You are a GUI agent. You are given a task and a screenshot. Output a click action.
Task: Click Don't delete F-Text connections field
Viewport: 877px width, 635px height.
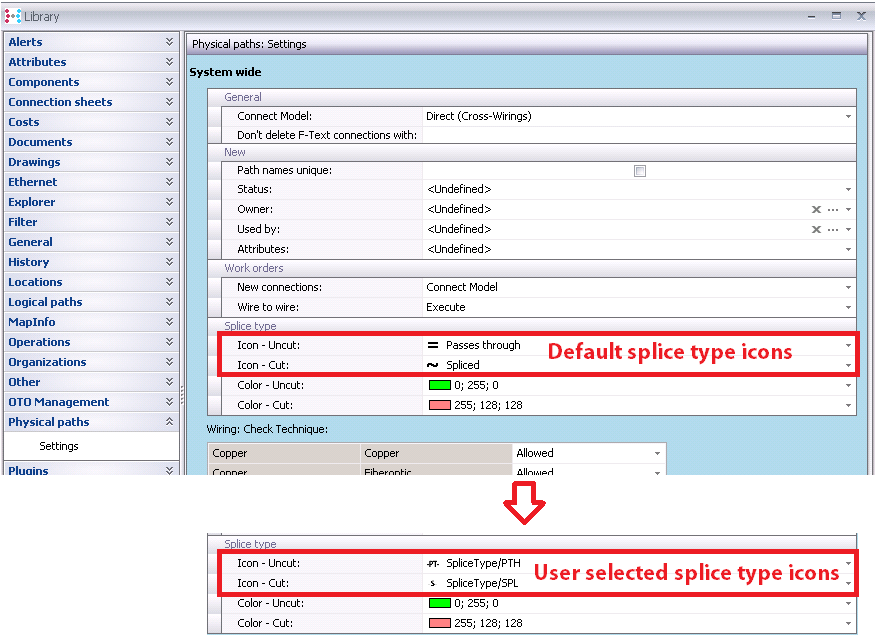click(639, 135)
